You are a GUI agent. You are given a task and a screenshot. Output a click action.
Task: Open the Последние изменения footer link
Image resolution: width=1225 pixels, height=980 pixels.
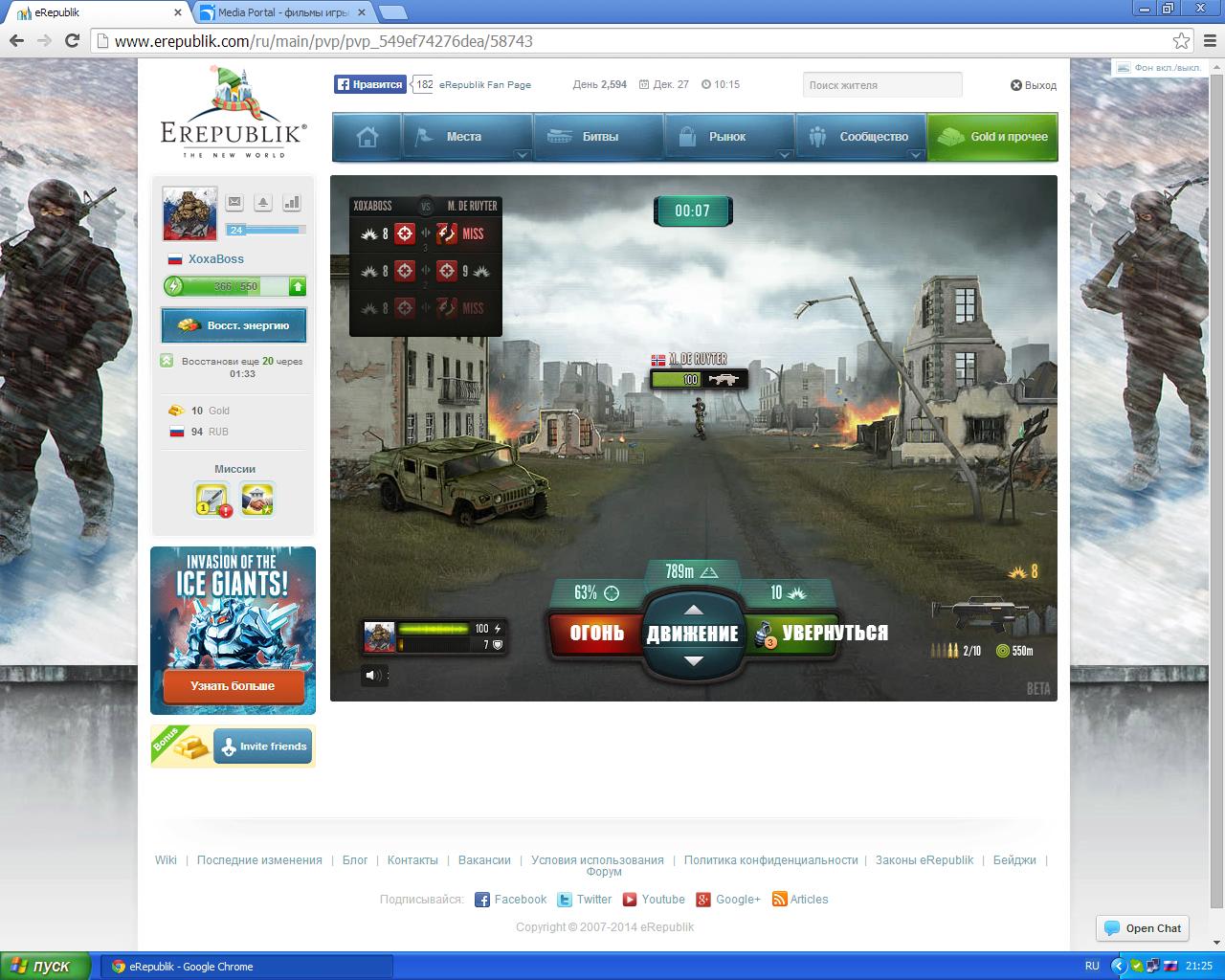click(259, 860)
